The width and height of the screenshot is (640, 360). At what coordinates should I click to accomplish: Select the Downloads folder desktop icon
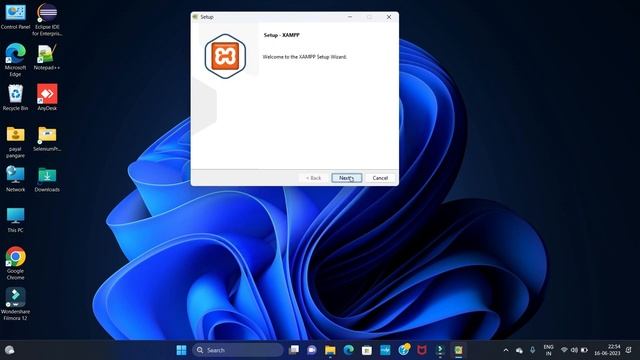tap(47, 179)
